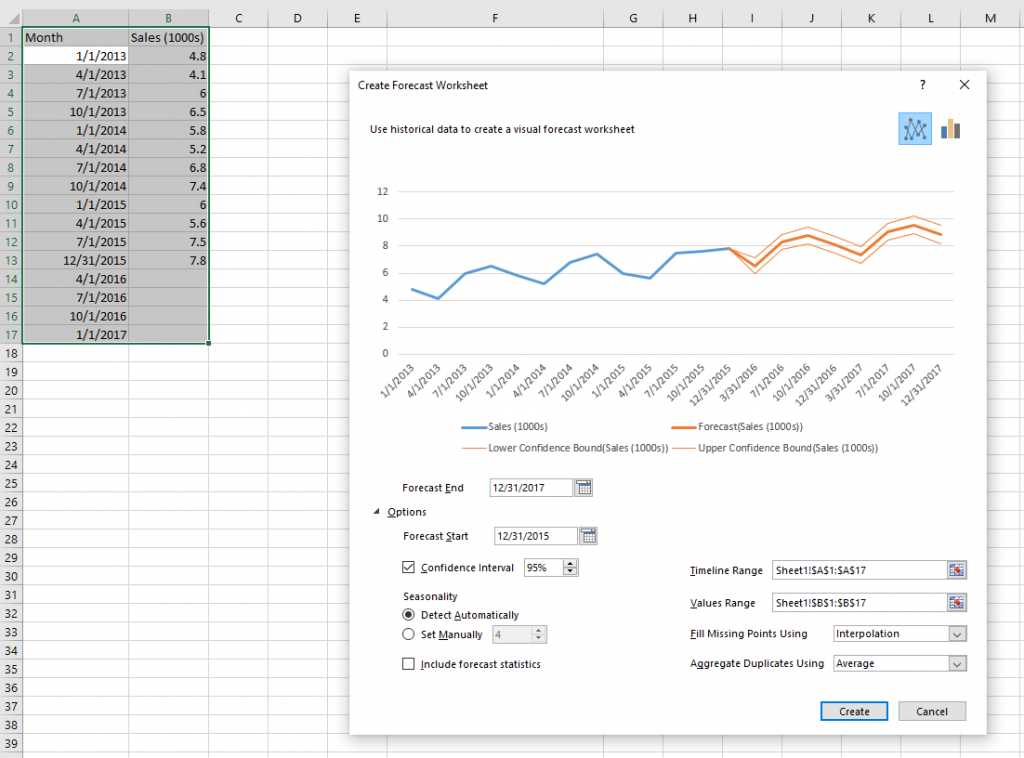Screen dimensions: 1024x758
Task: Select the line chart forecast type icon
Action: click(x=915, y=129)
